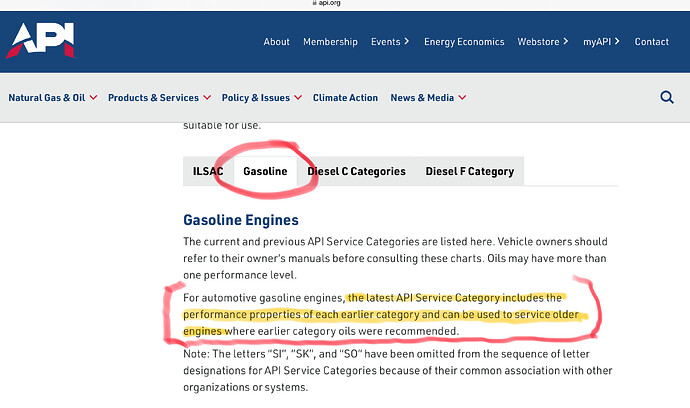Click the text "For automotive gasoline engines"
This screenshot has height=408, width=690.
(263, 298)
